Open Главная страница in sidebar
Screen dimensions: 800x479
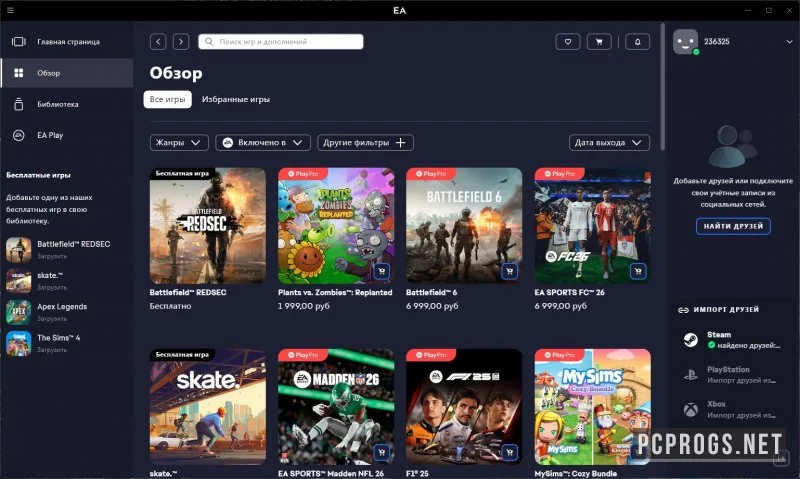[x=67, y=42]
